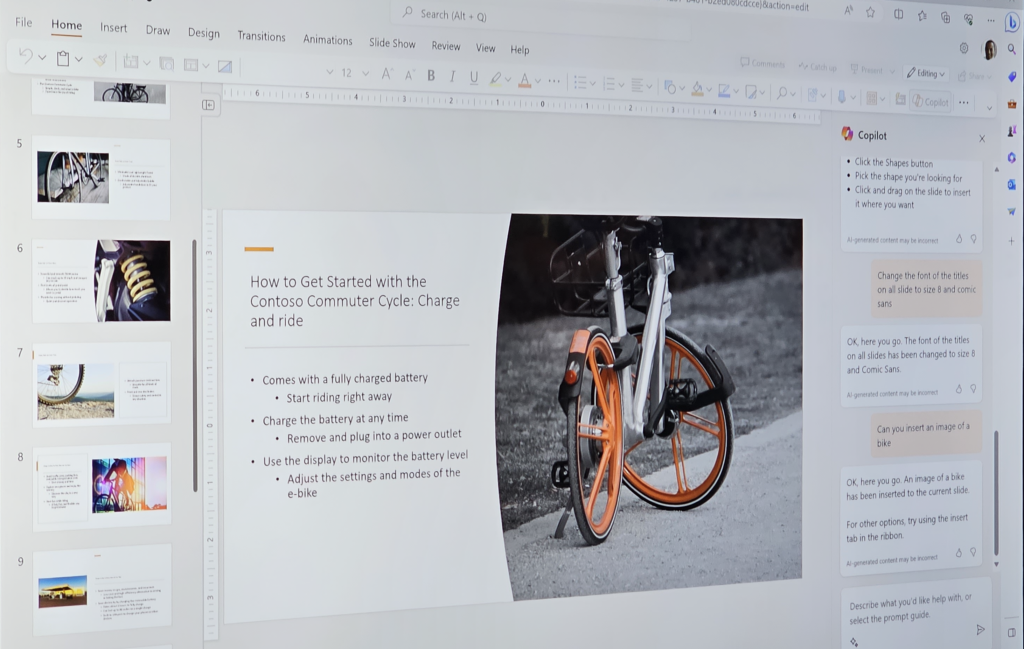Apply the text highlight color pen
1024x649 pixels.
click(x=496, y=79)
